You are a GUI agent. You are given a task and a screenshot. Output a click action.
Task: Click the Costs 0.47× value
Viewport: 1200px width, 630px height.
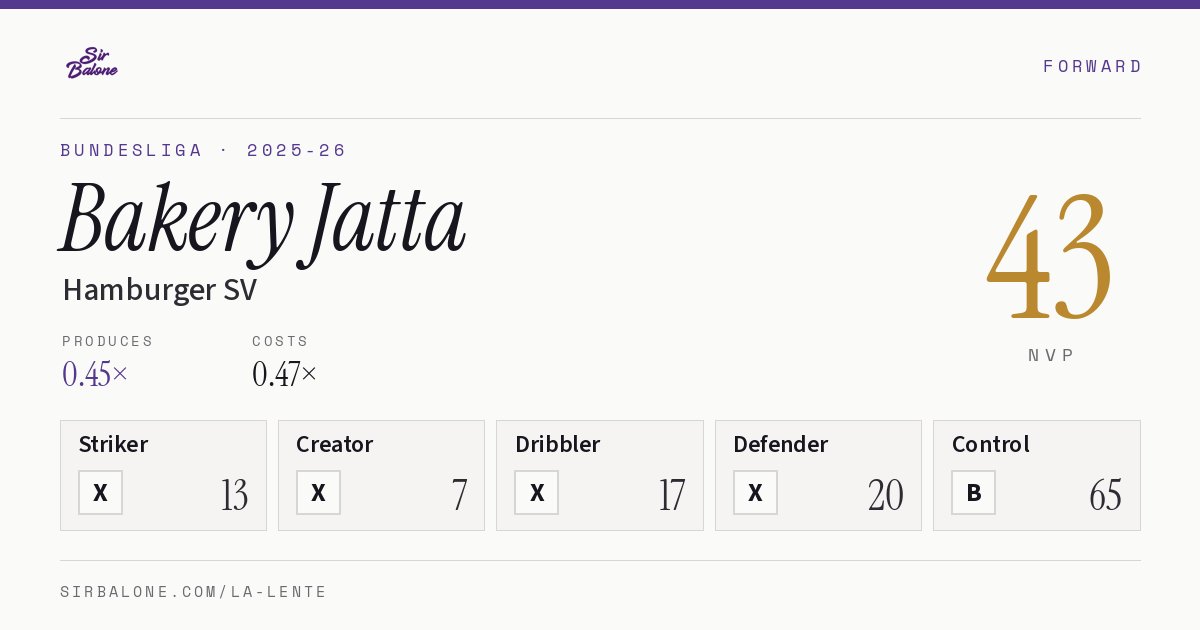coord(285,374)
